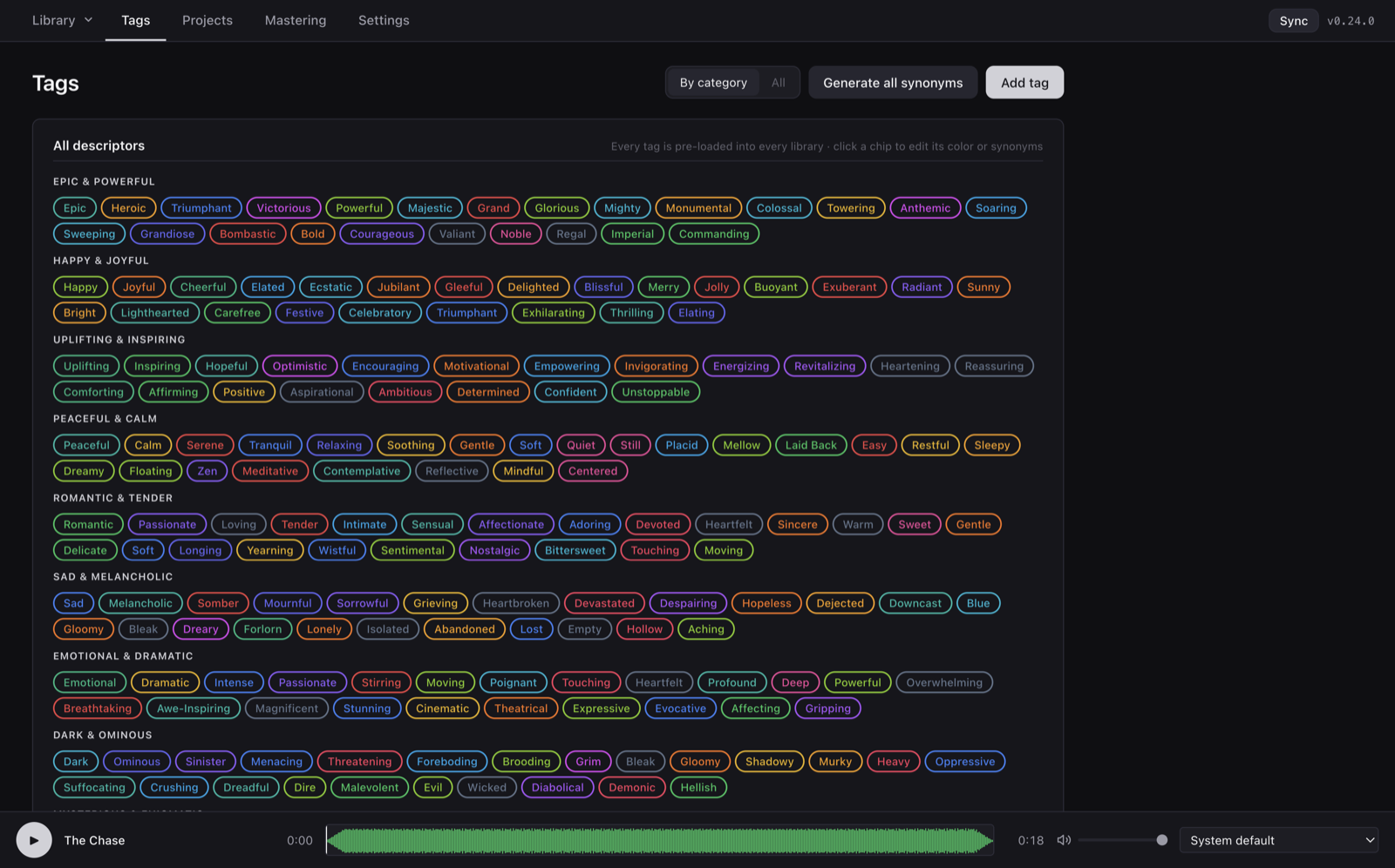This screenshot has height=868, width=1395.
Task: Open the Mastering tab
Action: click(x=296, y=20)
